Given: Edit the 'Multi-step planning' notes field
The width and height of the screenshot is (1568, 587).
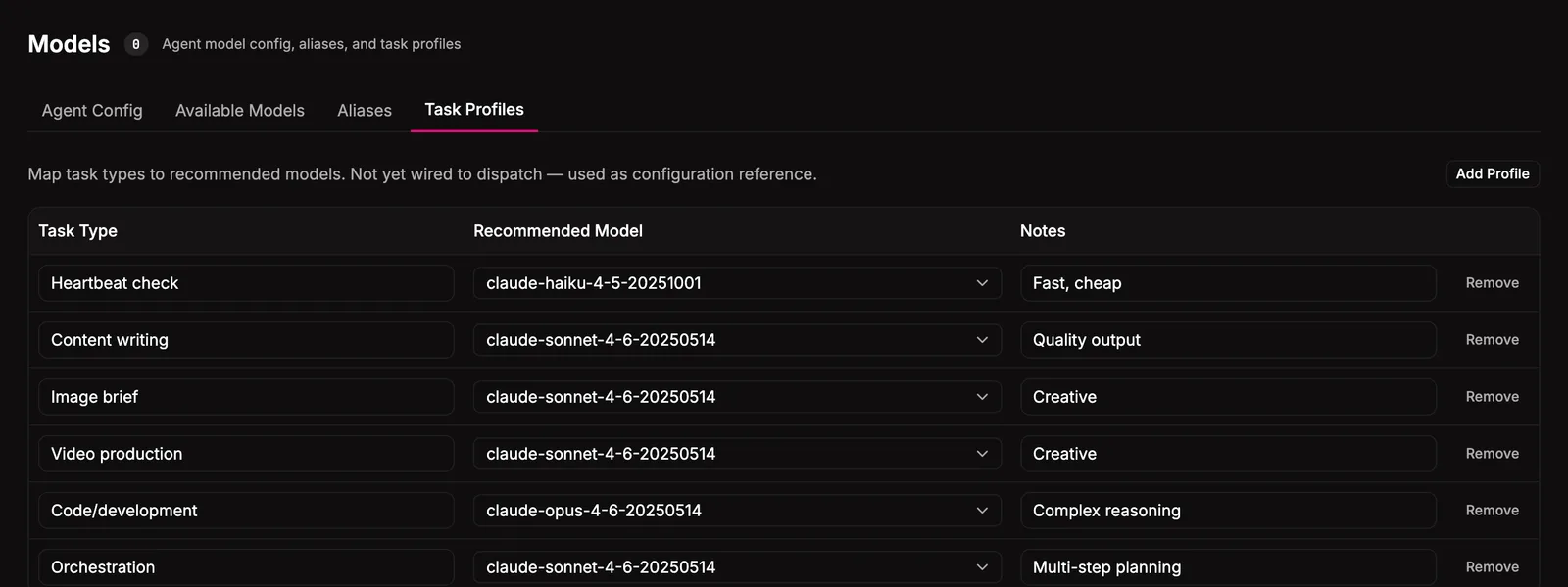Looking at the screenshot, I should (x=1228, y=567).
